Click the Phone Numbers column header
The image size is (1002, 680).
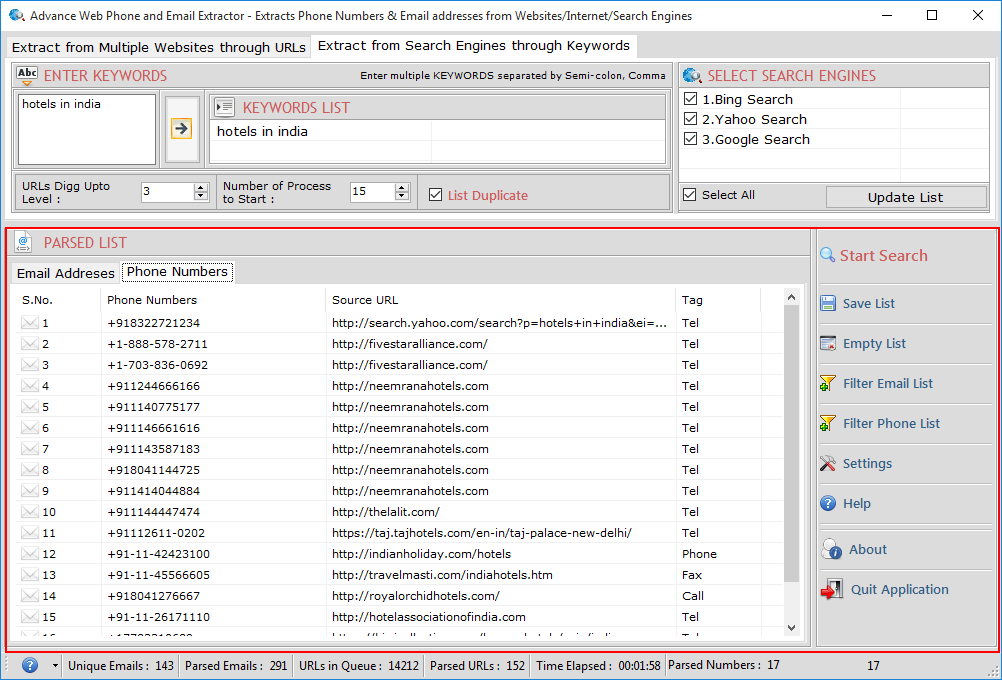(x=213, y=300)
